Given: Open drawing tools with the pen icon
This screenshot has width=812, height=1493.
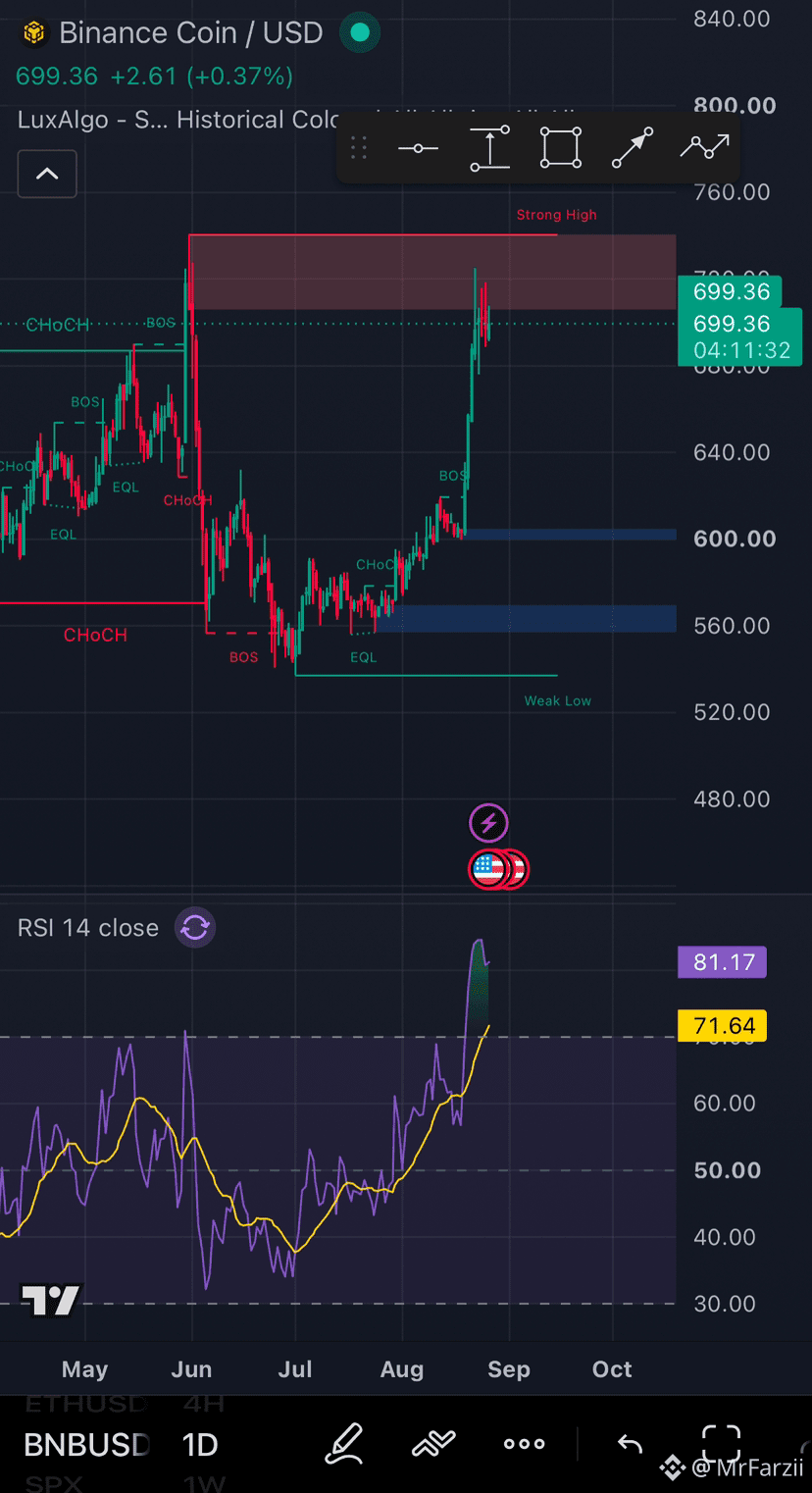Looking at the screenshot, I should [x=344, y=1444].
